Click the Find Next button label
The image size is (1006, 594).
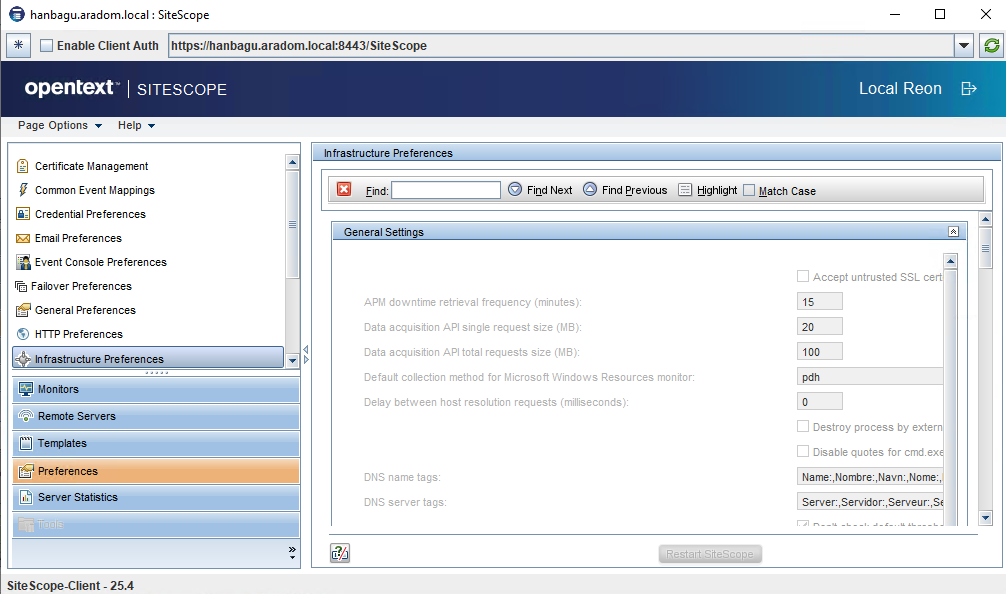(549, 190)
